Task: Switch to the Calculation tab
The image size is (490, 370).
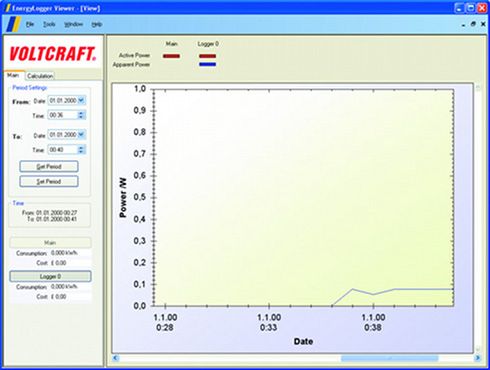Action: [40, 76]
